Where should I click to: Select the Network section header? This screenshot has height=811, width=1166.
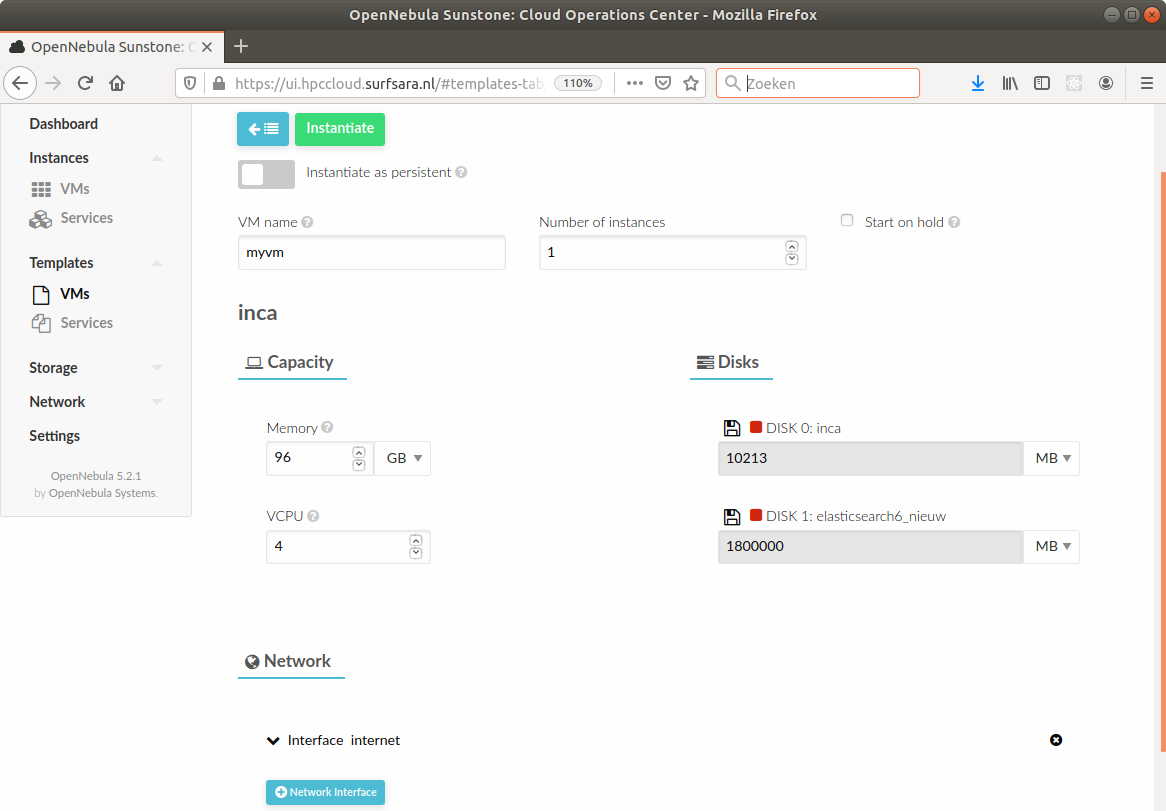click(291, 662)
